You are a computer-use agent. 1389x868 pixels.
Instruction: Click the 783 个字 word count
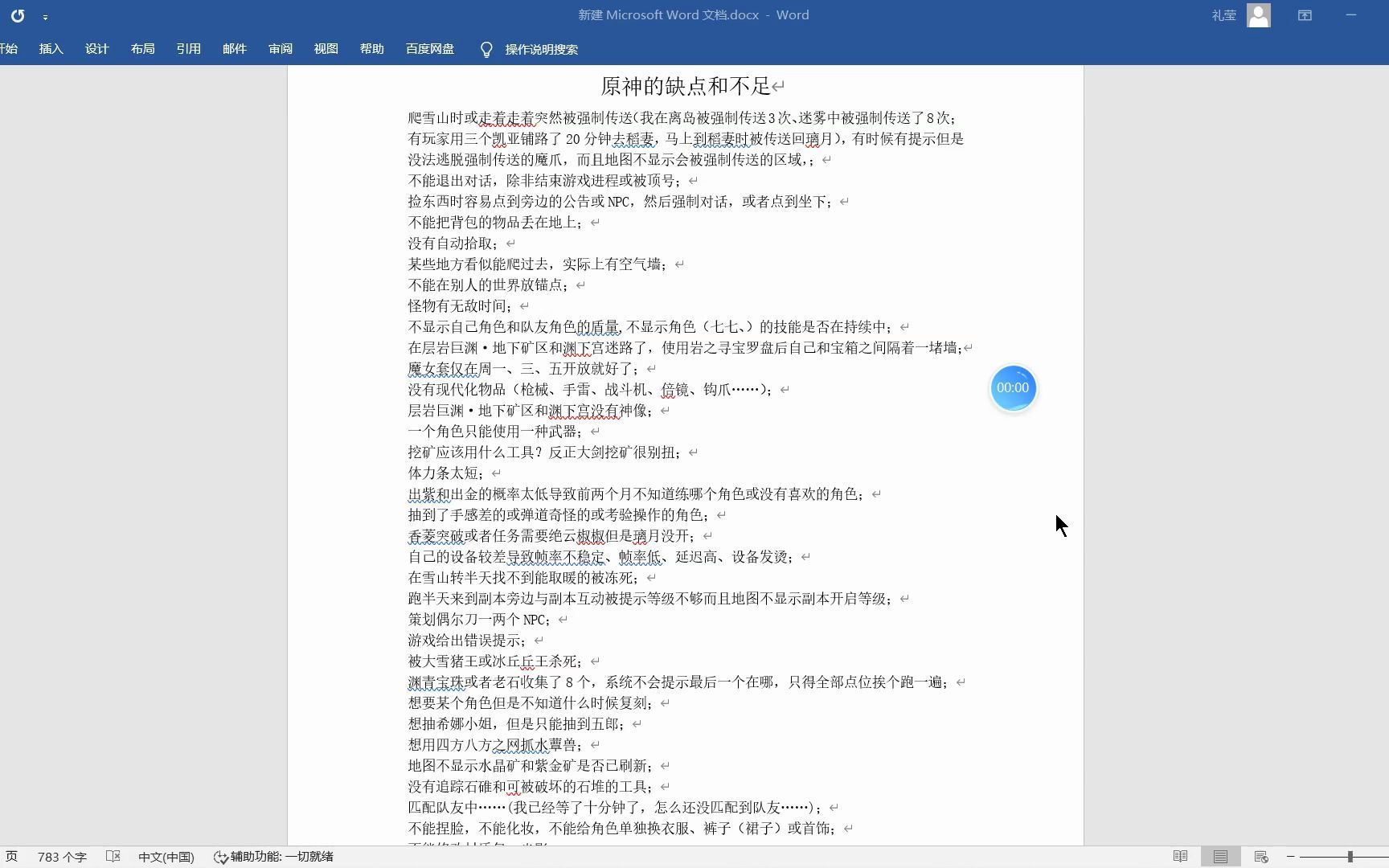click(62, 857)
